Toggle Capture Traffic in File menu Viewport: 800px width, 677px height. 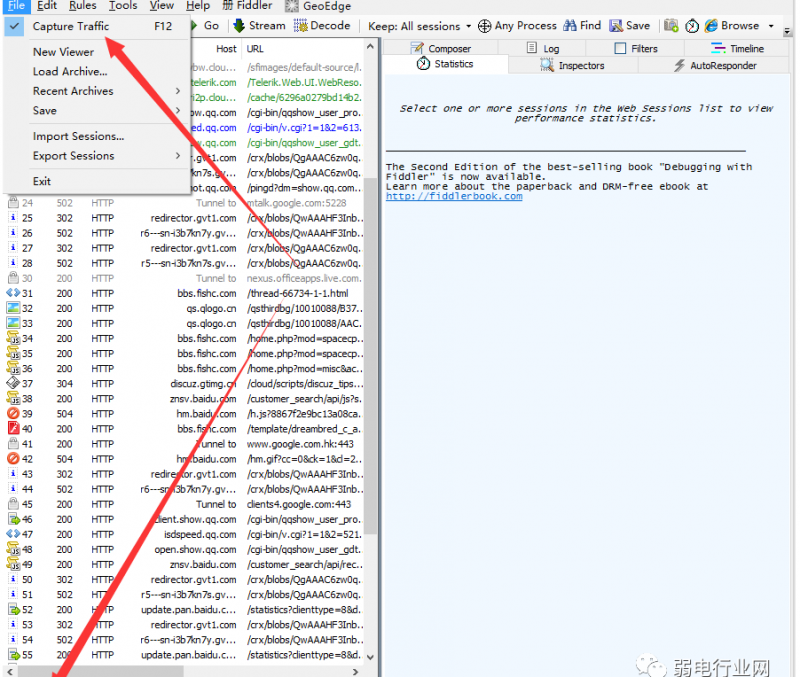click(71, 26)
